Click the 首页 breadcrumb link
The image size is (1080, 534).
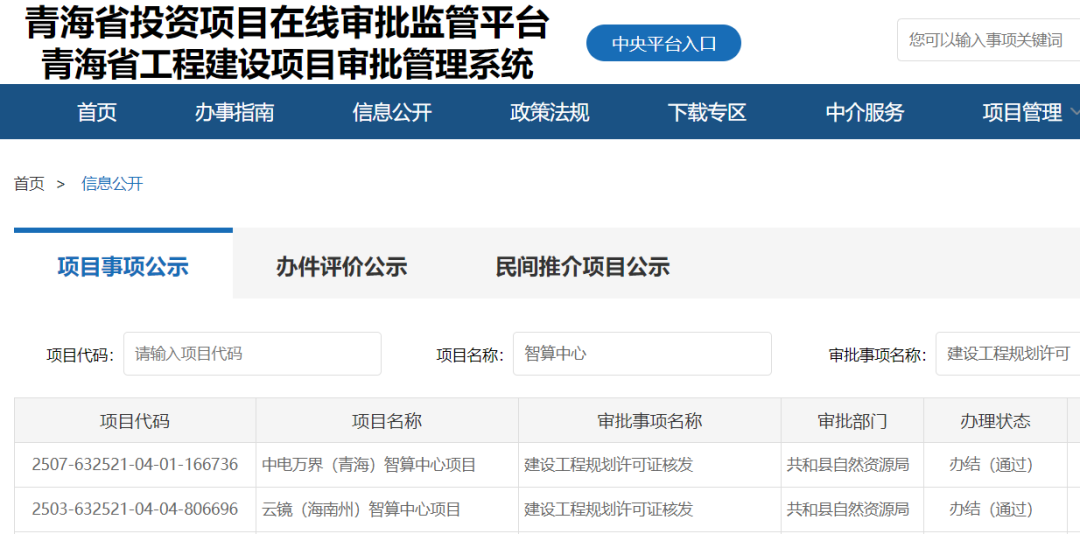29,184
